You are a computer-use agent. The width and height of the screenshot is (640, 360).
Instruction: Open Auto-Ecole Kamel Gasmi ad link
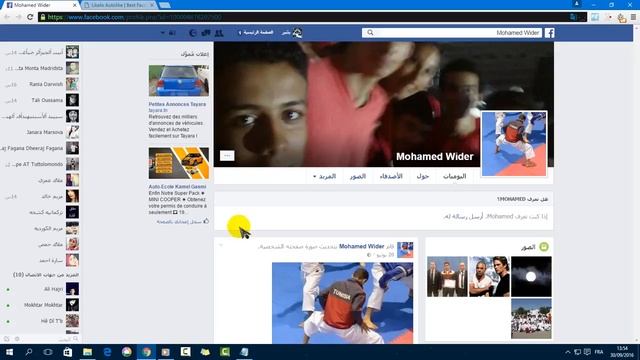point(177,187)
